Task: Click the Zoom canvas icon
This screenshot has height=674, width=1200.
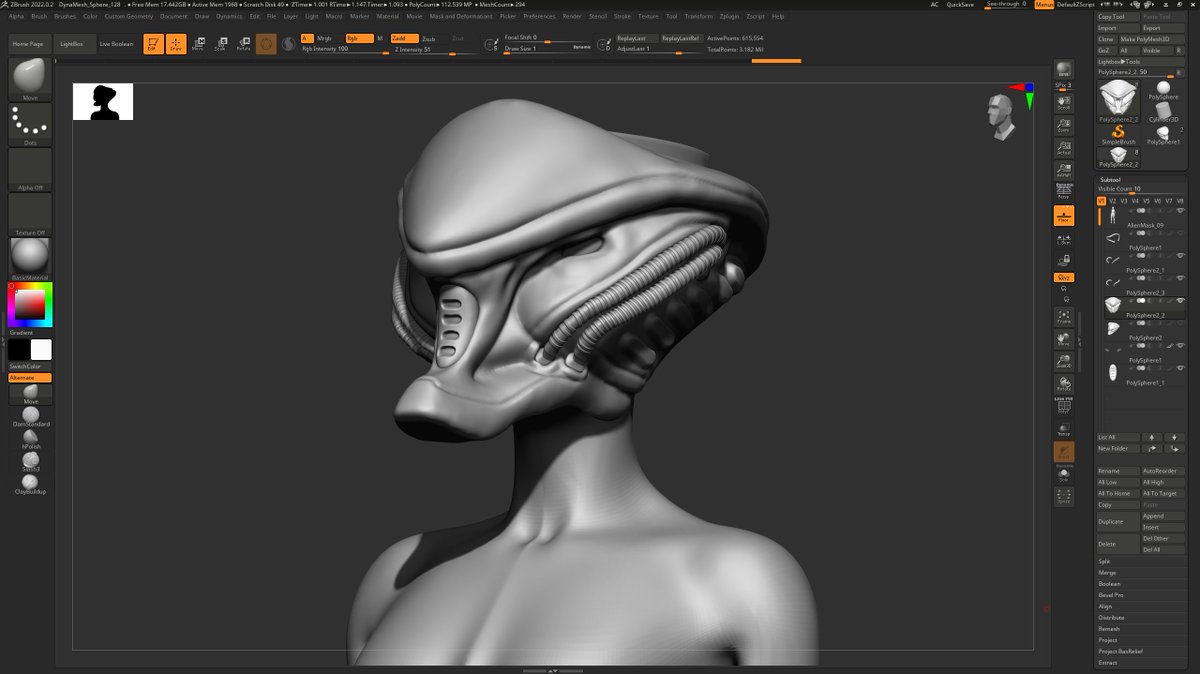Action: coord(1064,126)
